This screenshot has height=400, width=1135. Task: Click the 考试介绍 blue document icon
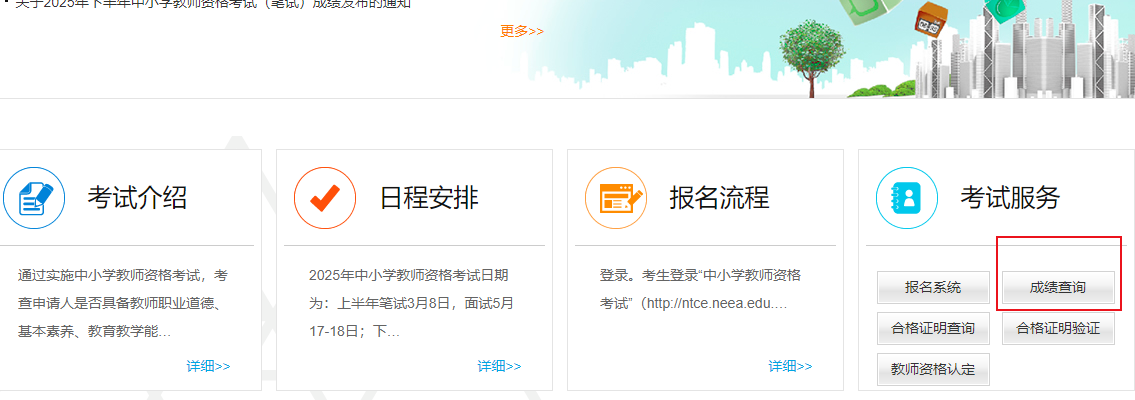[34, 198]
